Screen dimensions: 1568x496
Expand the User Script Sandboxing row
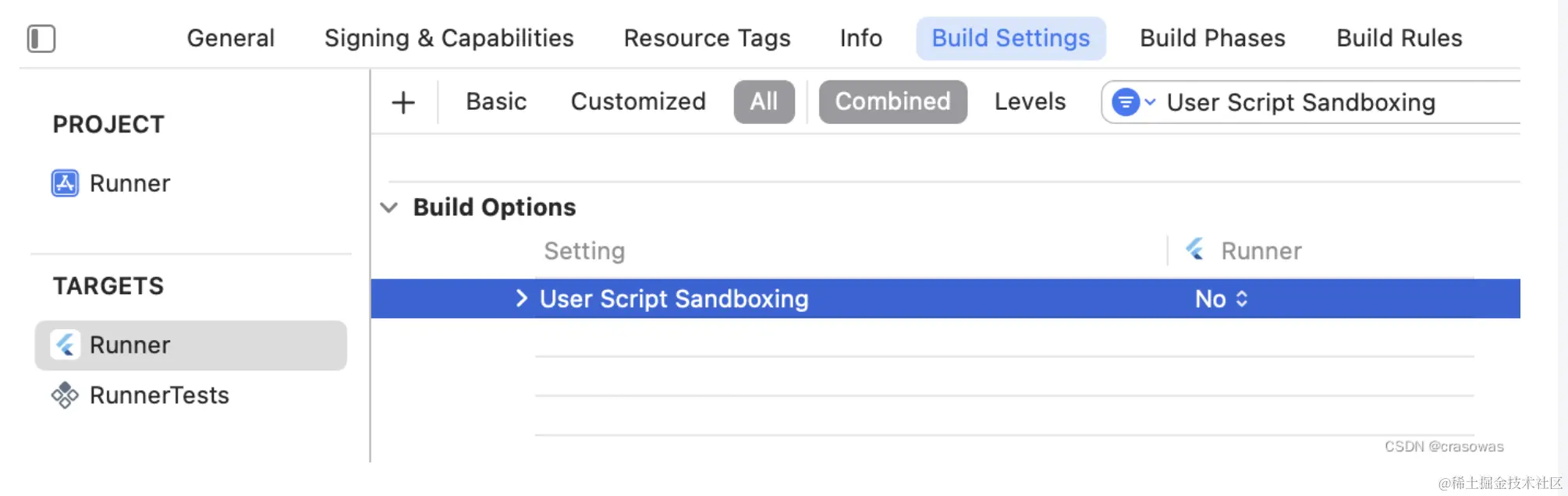click(522, 299)
